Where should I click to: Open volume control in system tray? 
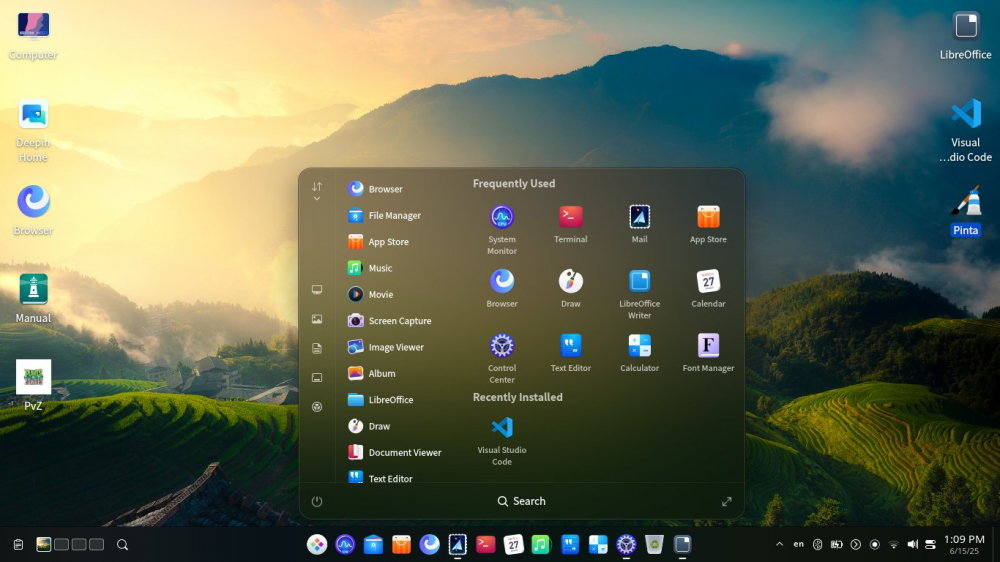coord(913,544)
